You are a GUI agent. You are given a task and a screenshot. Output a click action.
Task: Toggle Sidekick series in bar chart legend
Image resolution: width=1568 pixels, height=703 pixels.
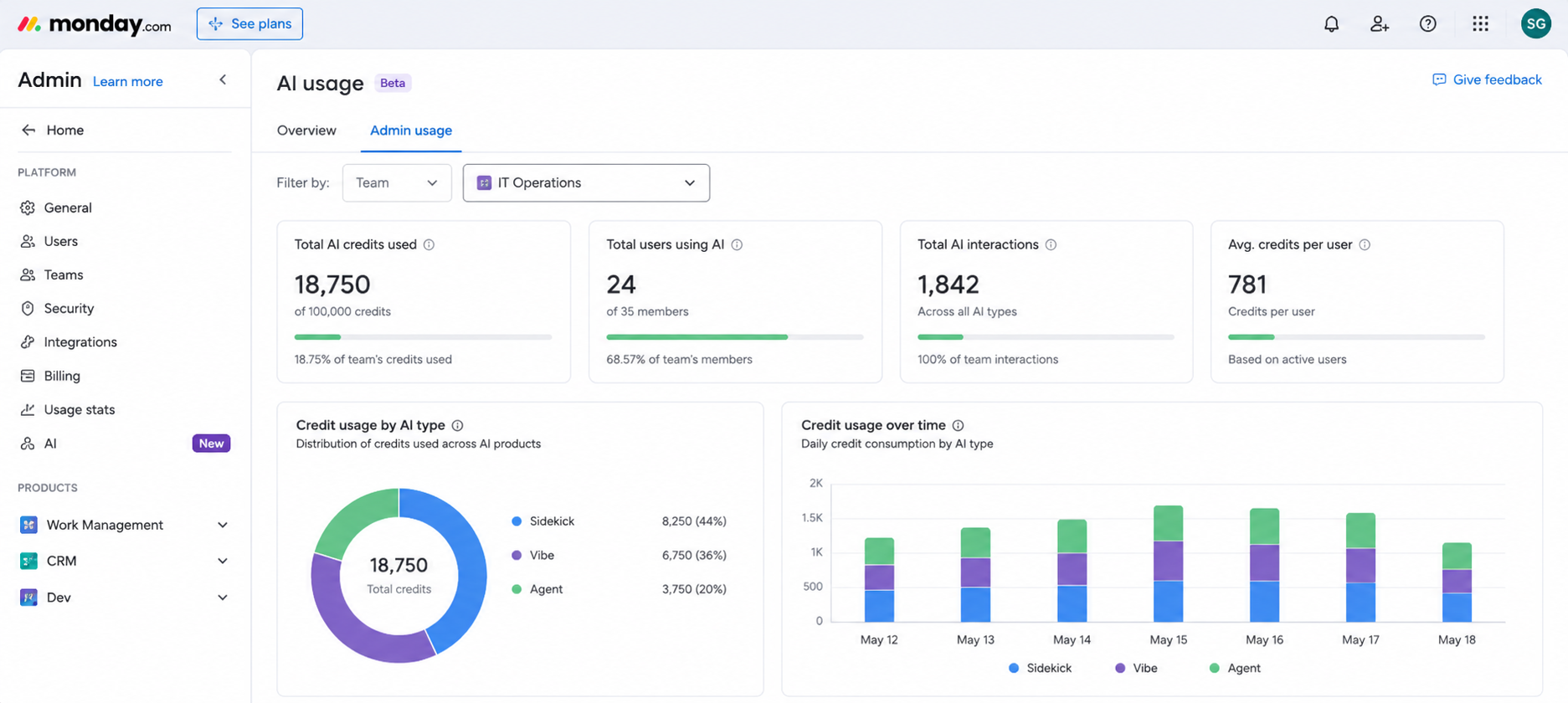click(1040, 668)
